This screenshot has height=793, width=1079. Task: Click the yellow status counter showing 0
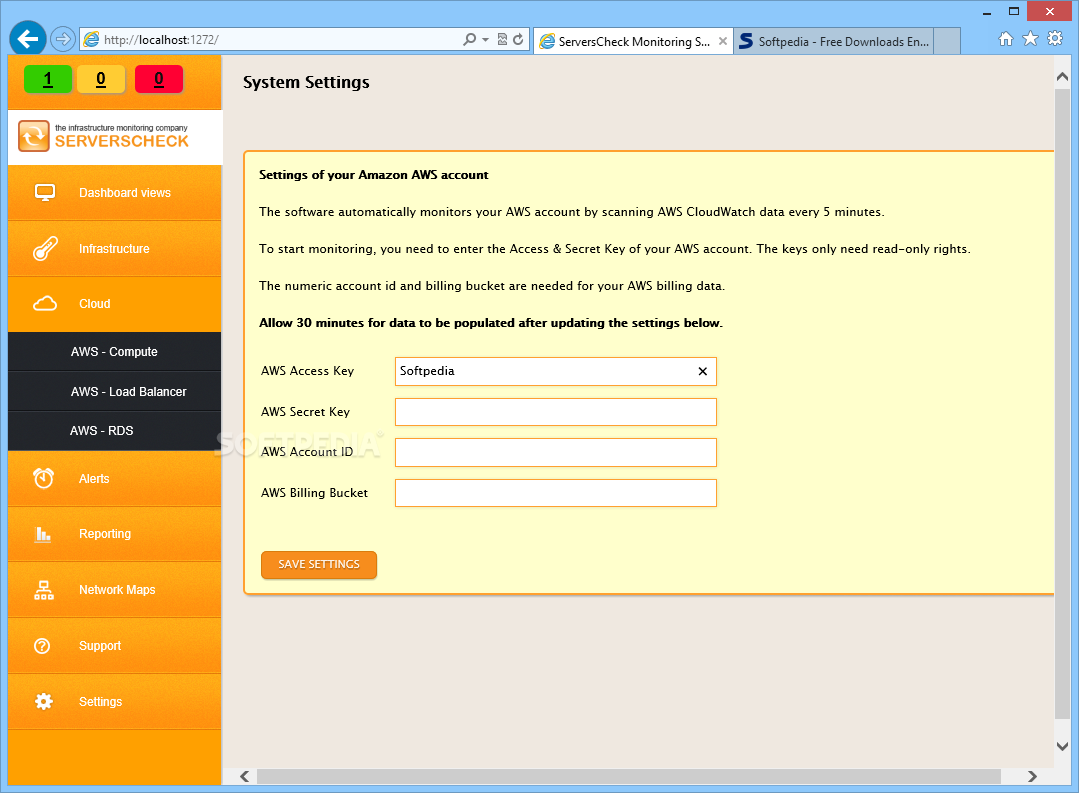pos(101,79)
